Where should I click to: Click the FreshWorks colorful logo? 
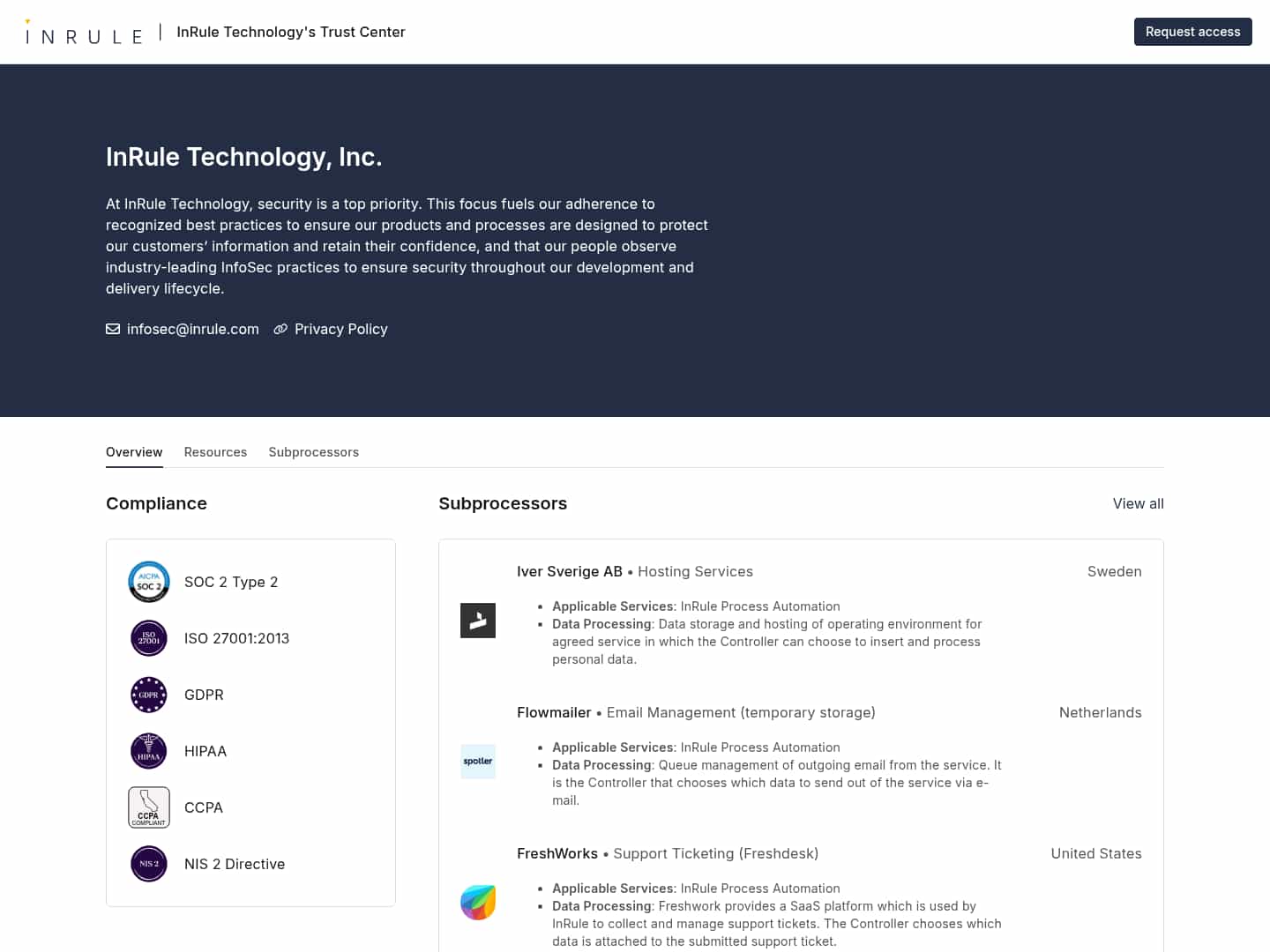coord(478,903)
